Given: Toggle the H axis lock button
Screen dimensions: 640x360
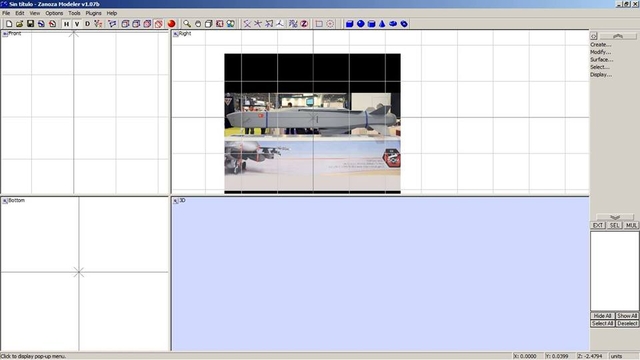Looking at the screenshot, I should (x=66, y=24).
